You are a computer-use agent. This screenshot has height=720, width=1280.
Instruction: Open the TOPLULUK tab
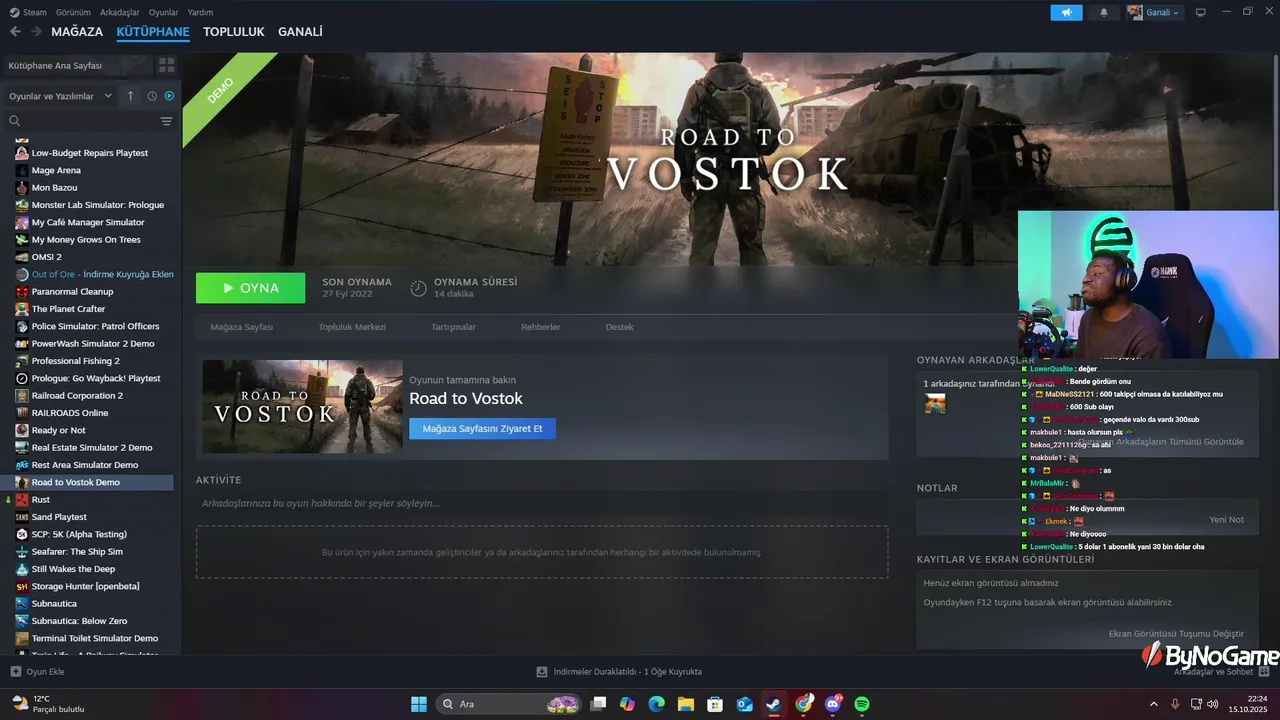point(233,32)
